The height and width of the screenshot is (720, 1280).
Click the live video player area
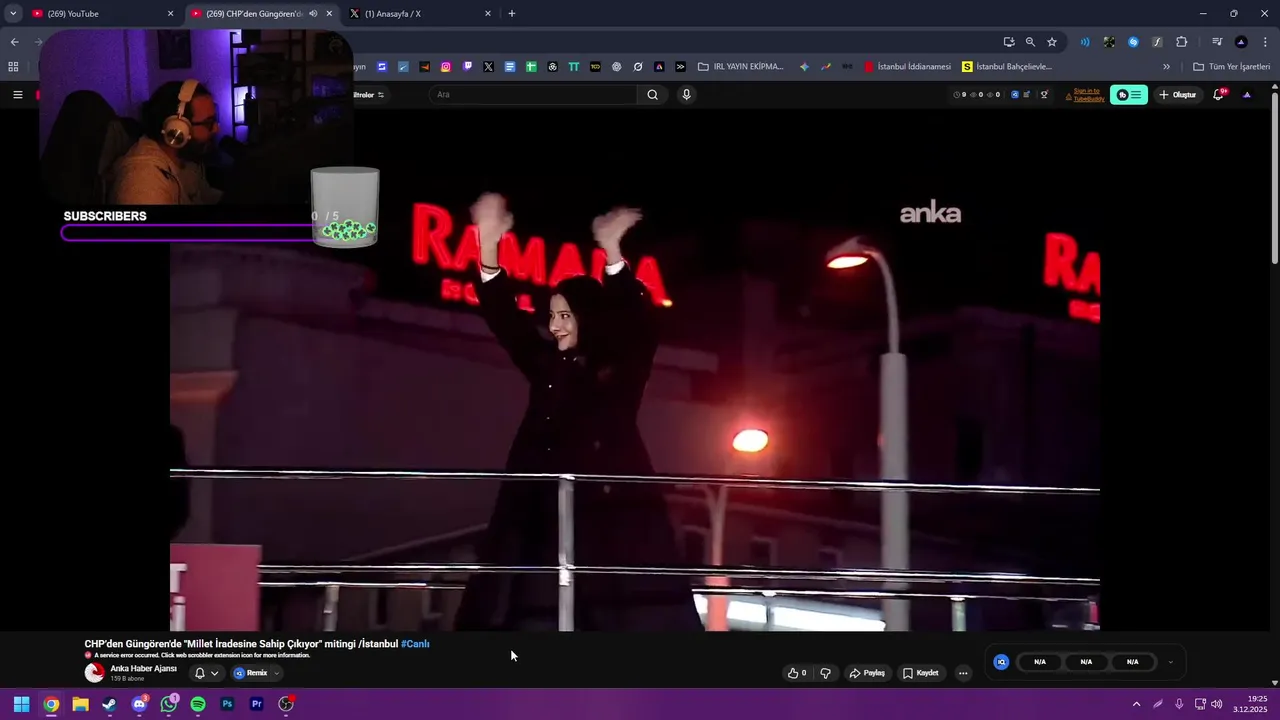tap(635, 370)
